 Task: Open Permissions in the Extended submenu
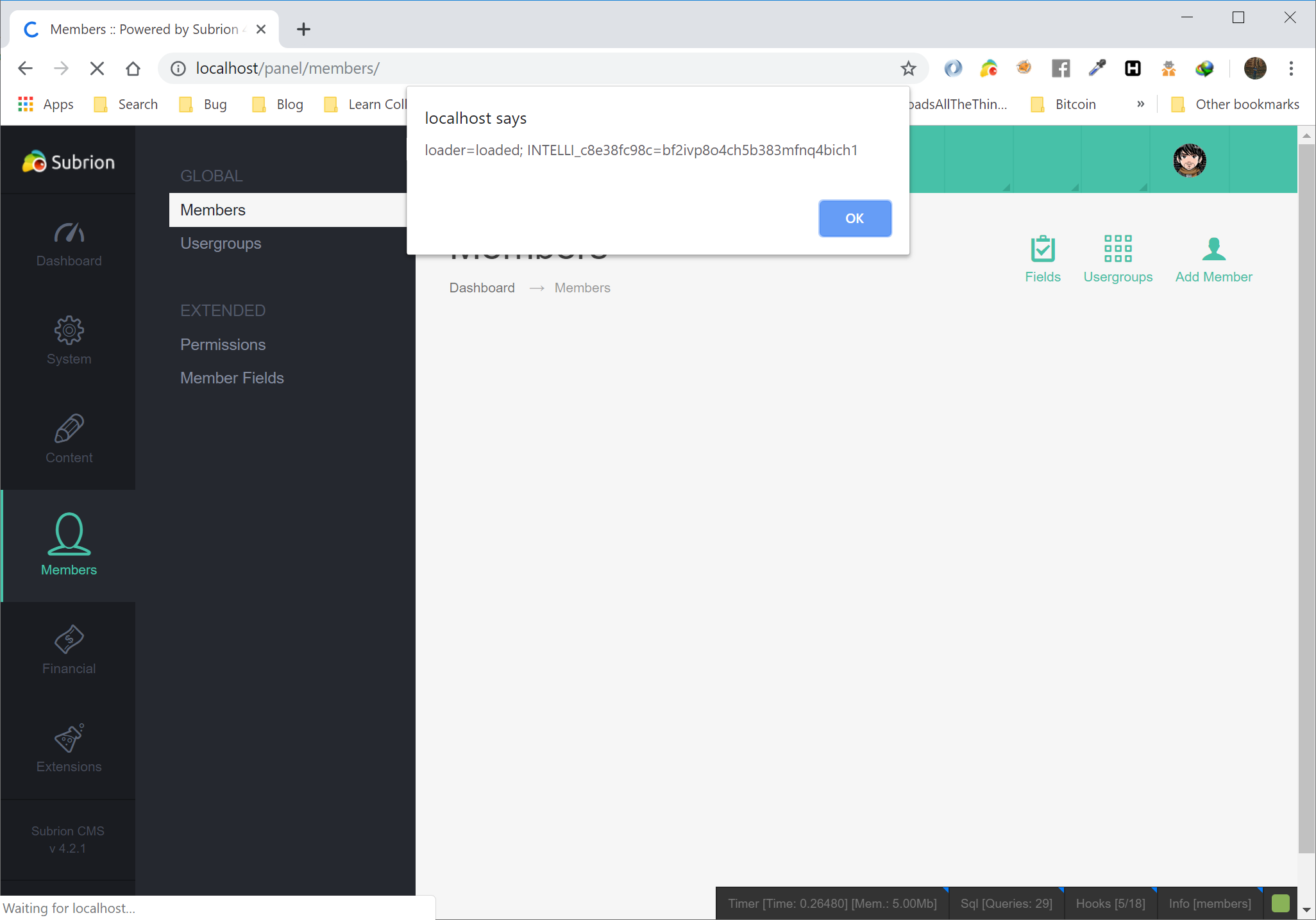[223, 345]
